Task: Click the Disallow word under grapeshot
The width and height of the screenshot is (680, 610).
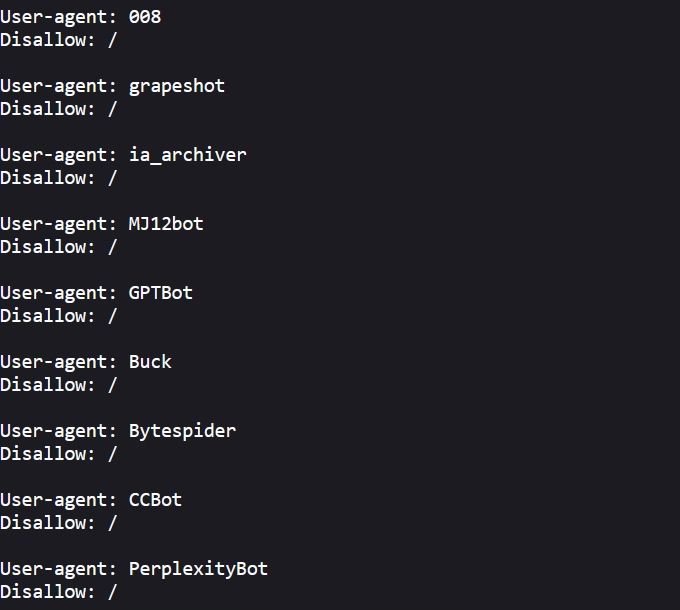Action: coord(43,109)
